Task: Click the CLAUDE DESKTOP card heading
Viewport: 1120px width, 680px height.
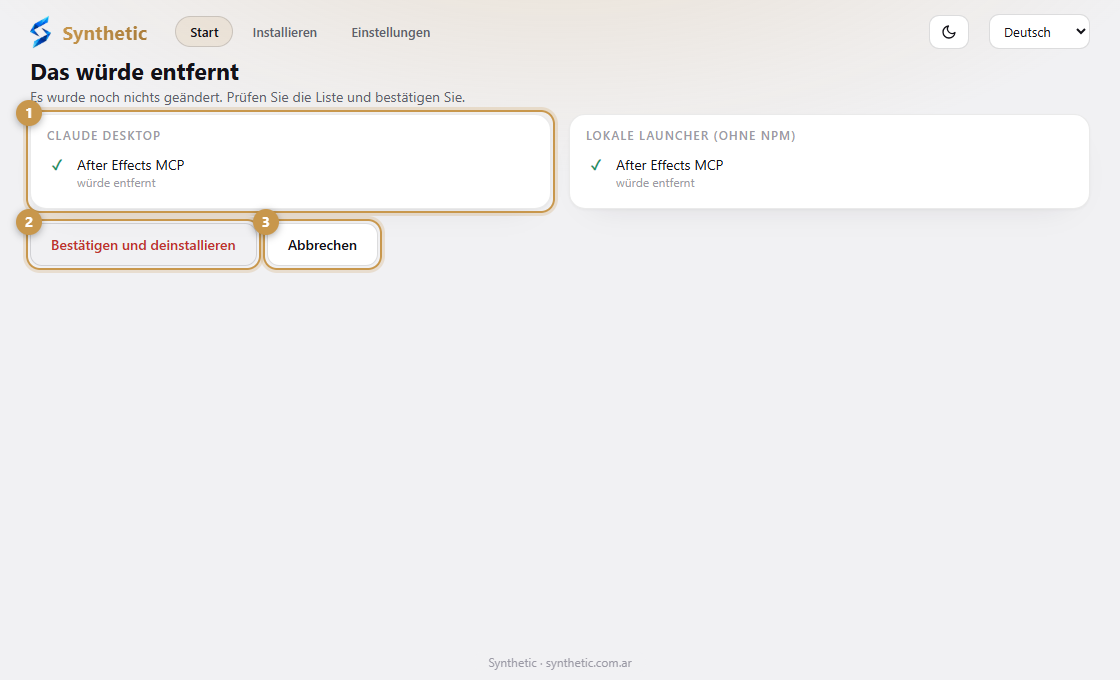Action: (104, 136)
